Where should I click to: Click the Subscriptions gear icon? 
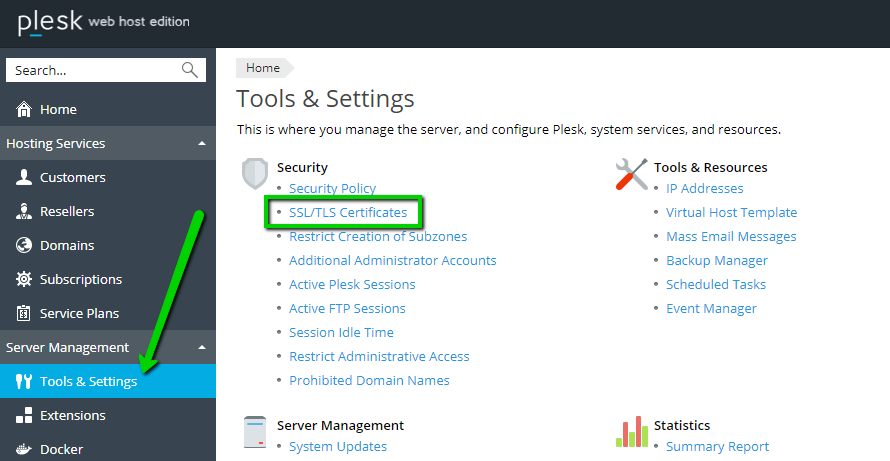[24, 280]
